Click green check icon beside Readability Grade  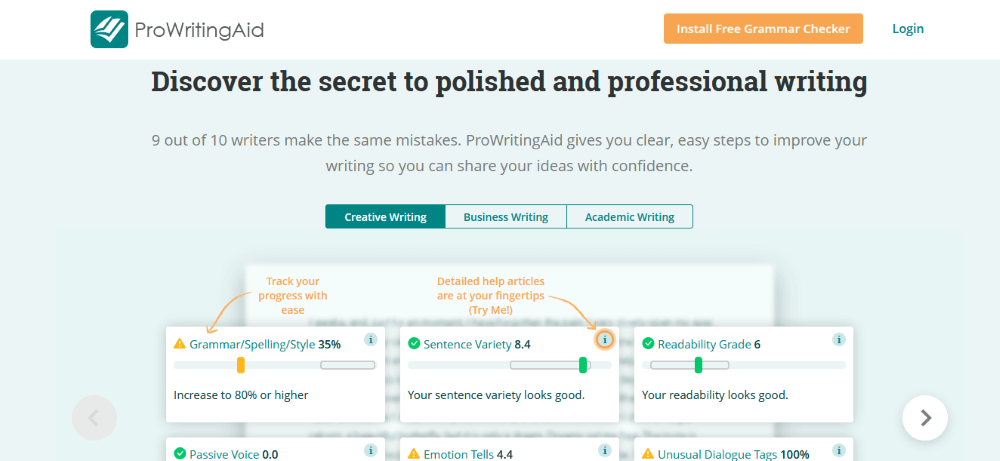point(648,344)
